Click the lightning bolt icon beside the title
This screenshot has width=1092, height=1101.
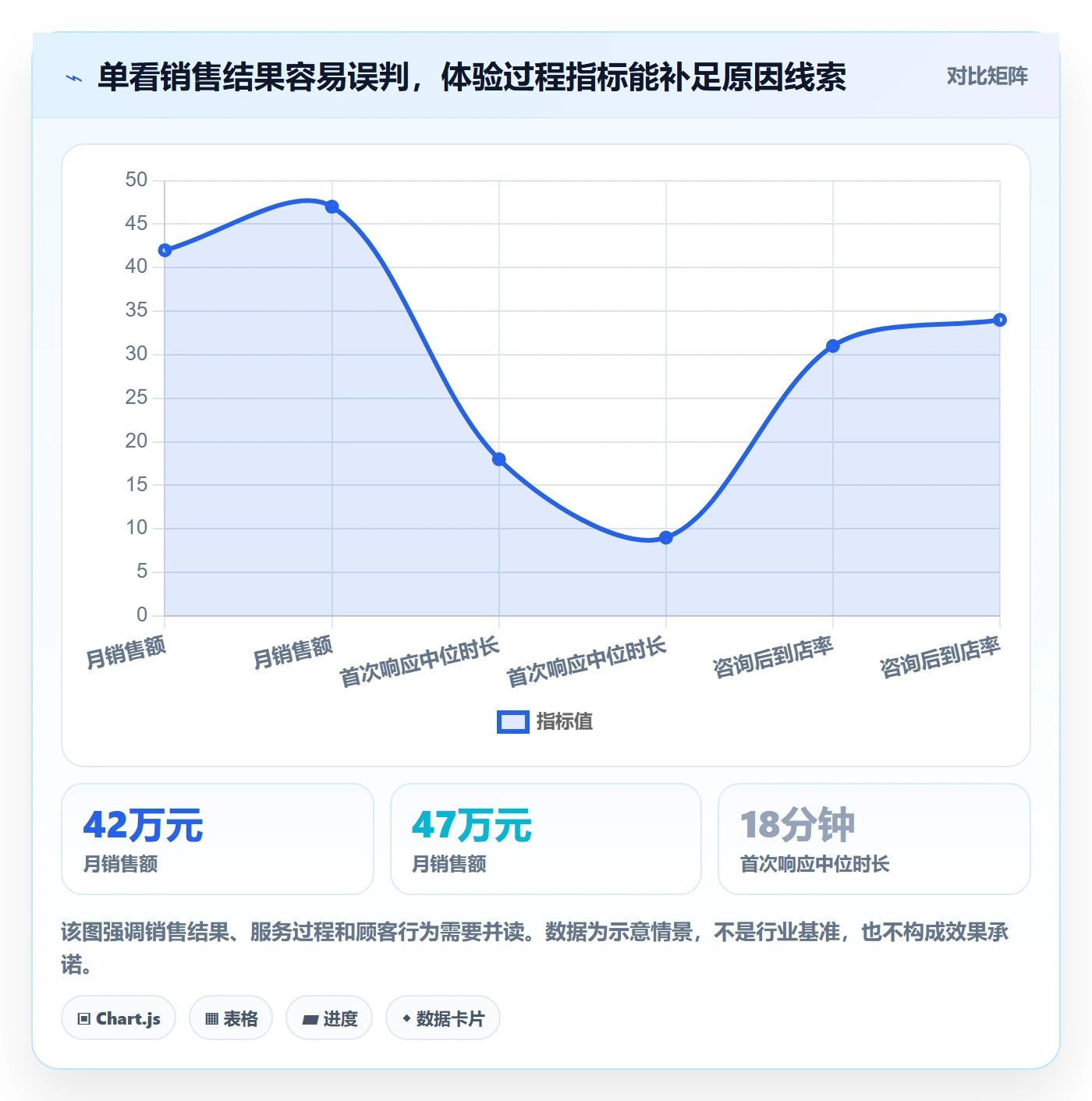tap(74, 78)
